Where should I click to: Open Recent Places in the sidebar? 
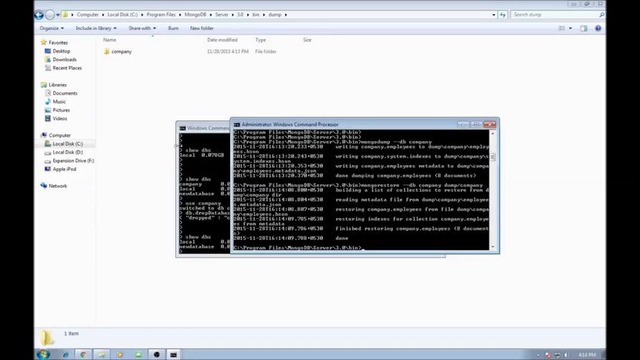(x=67, y=68)
